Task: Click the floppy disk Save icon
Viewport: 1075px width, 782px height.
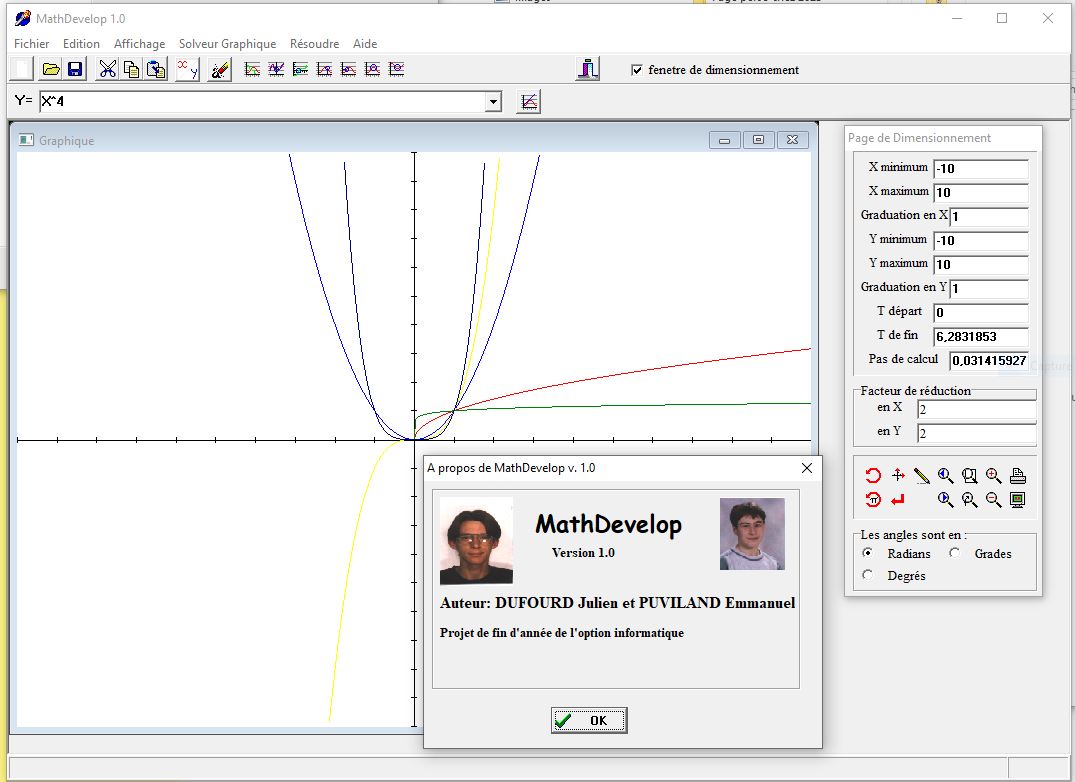Action: 75,69
